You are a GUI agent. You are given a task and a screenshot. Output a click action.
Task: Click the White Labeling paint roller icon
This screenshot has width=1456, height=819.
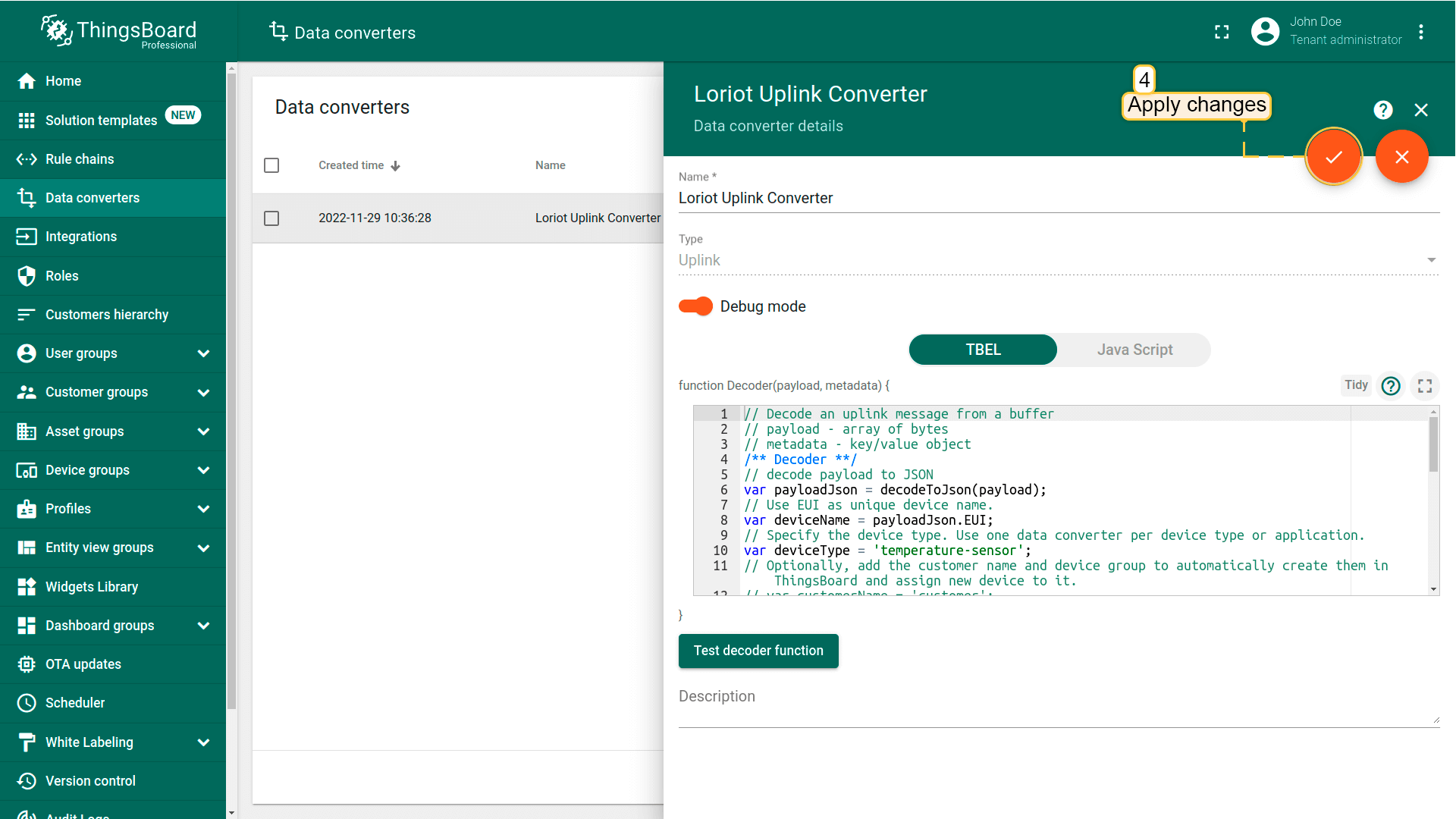(27, 742)
